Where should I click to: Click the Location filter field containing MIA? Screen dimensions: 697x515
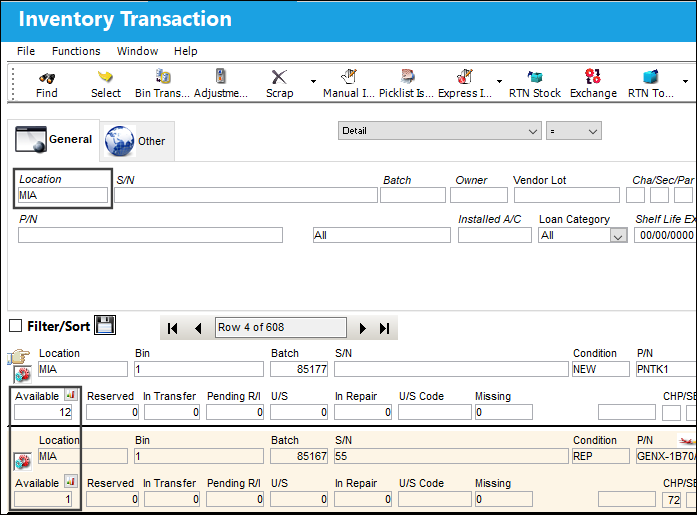pos(63,195)
